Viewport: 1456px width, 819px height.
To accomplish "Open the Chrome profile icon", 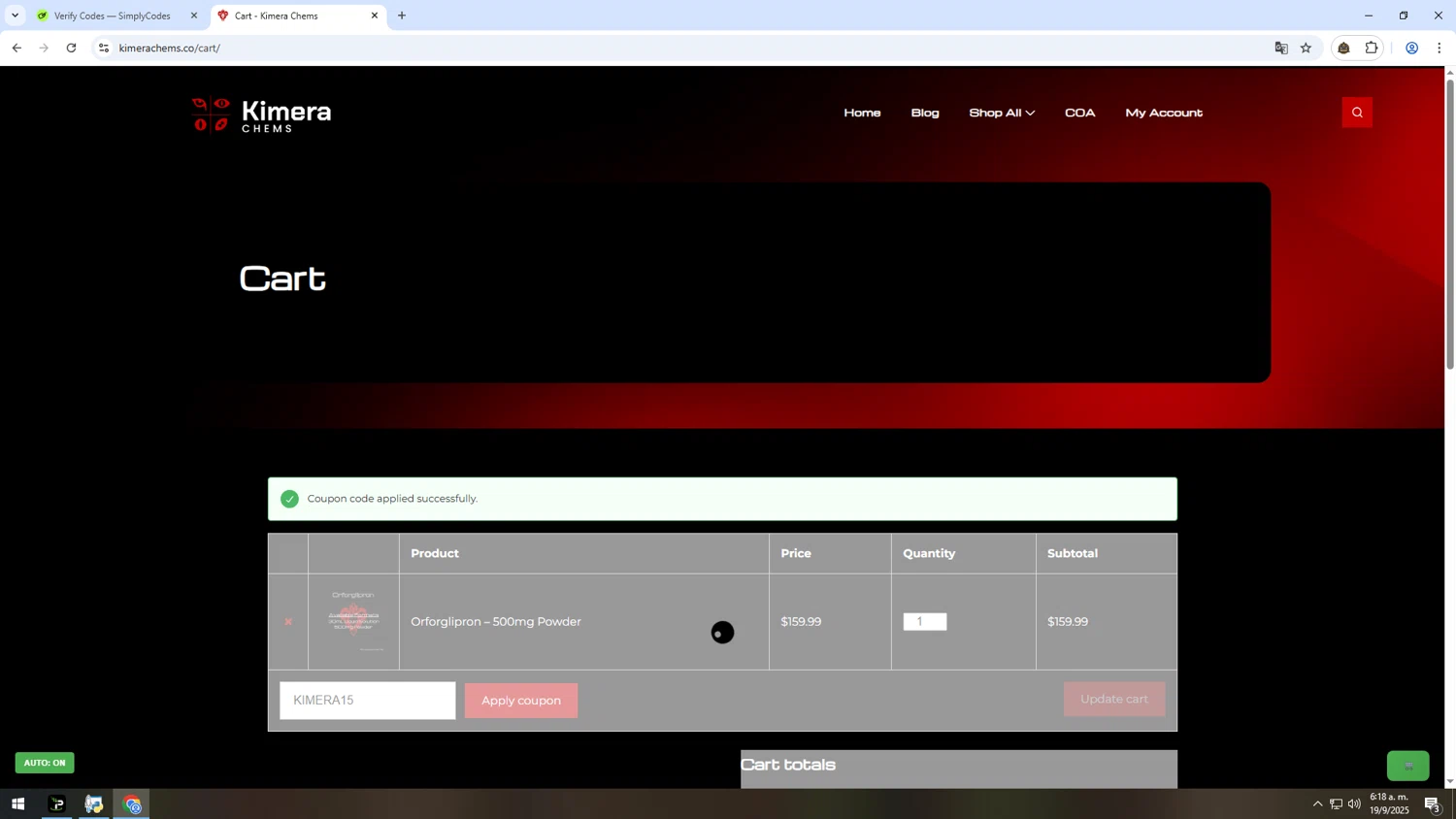I will [1412, 48].
